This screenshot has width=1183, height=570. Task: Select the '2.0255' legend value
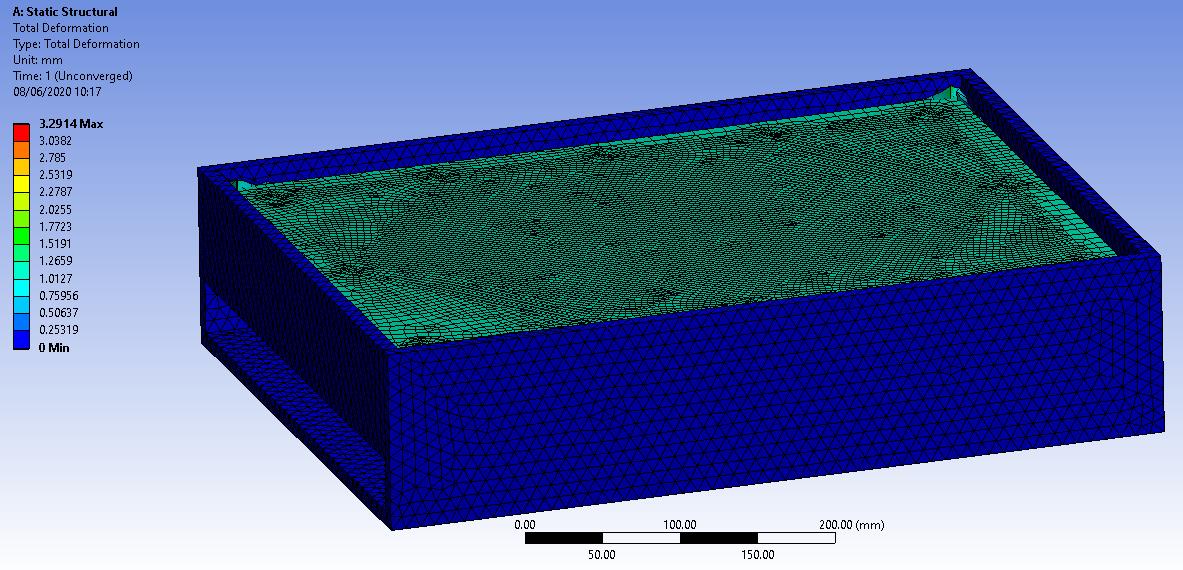coord(54,210)
